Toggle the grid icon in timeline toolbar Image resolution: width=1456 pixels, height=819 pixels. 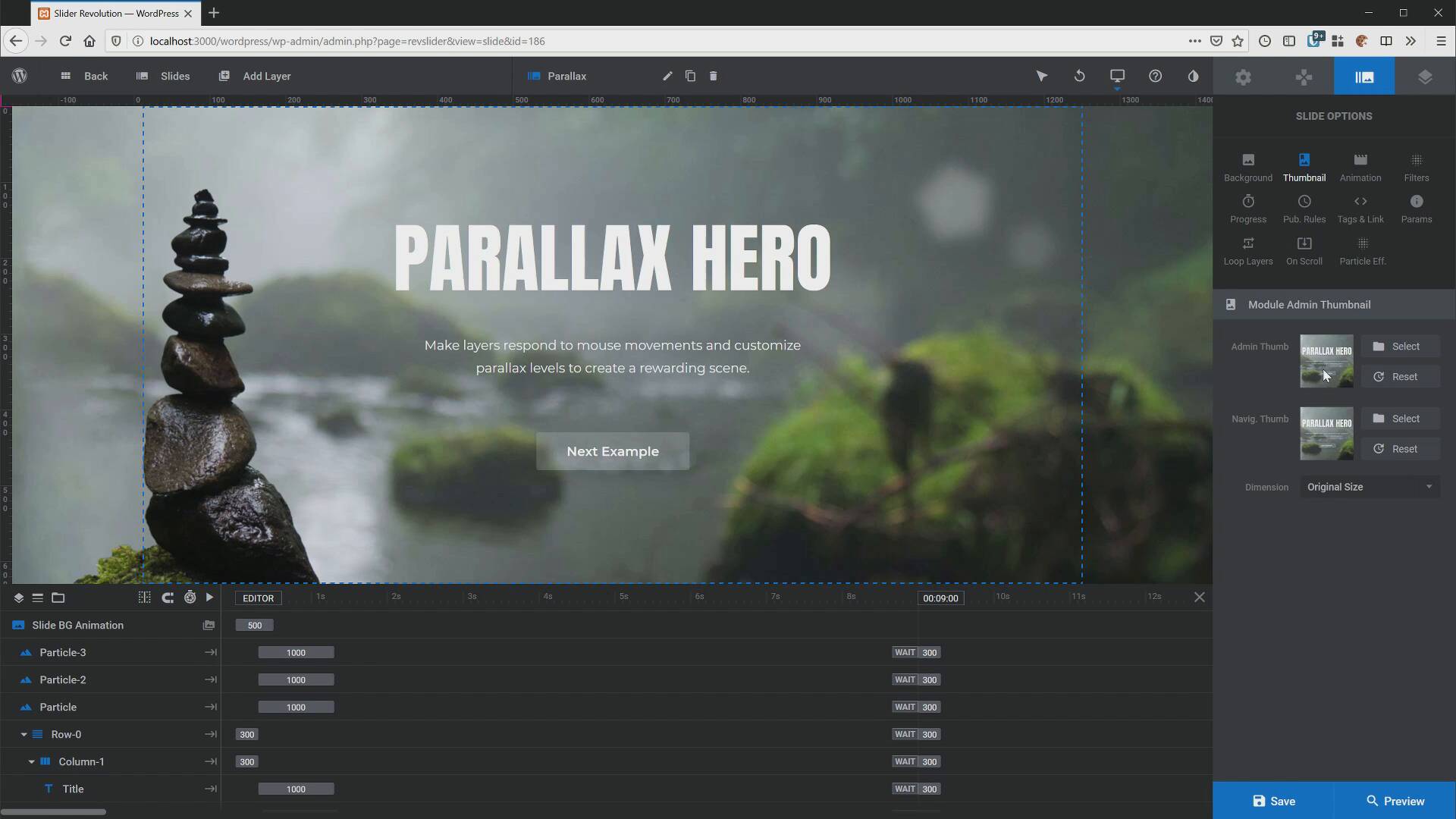click(144, 598)
